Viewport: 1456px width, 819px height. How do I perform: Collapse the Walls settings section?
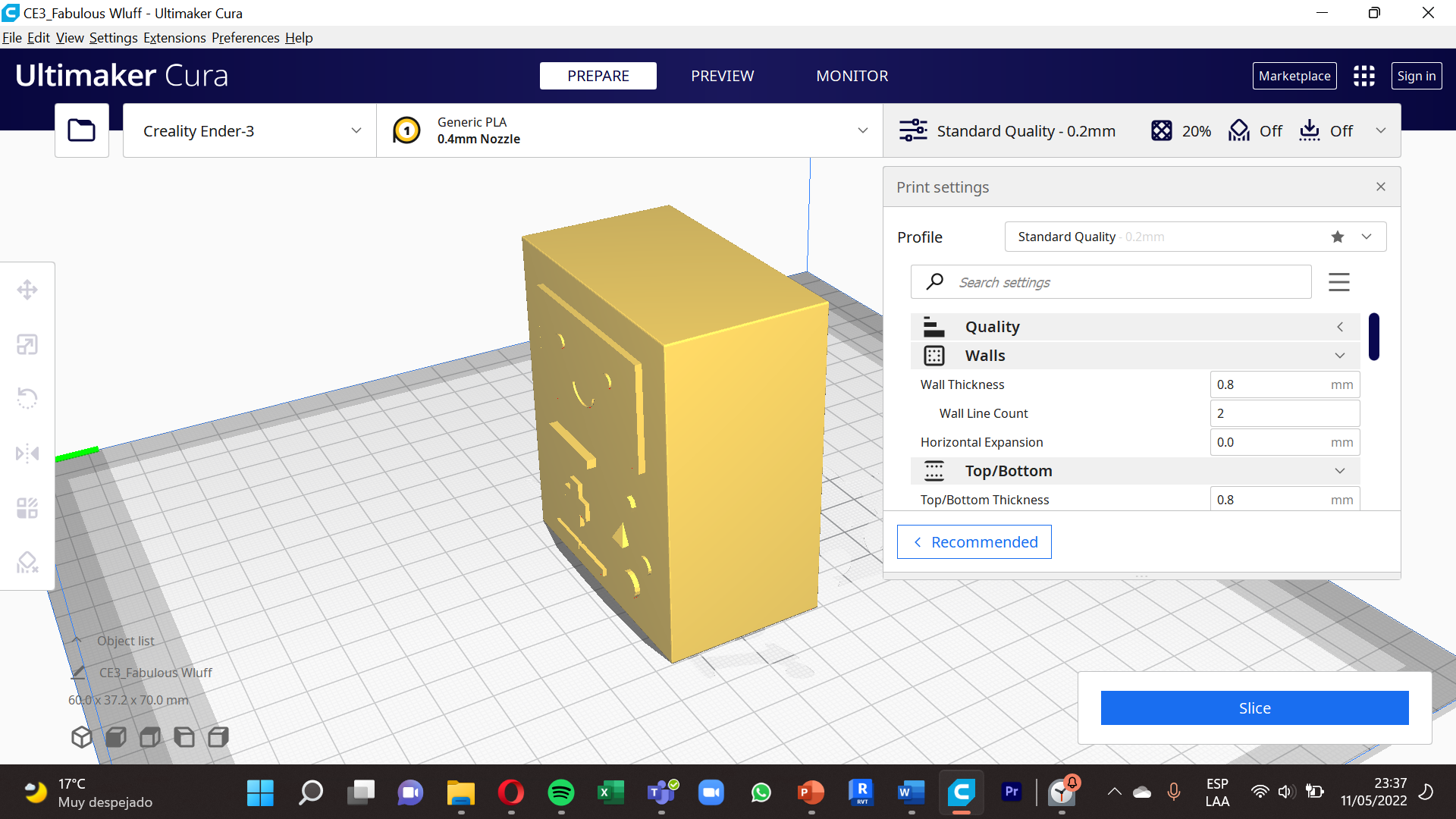(1135, 356)
